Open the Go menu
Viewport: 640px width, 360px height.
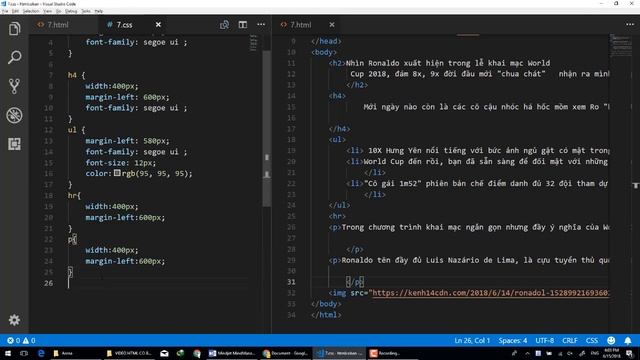point(58,11)
